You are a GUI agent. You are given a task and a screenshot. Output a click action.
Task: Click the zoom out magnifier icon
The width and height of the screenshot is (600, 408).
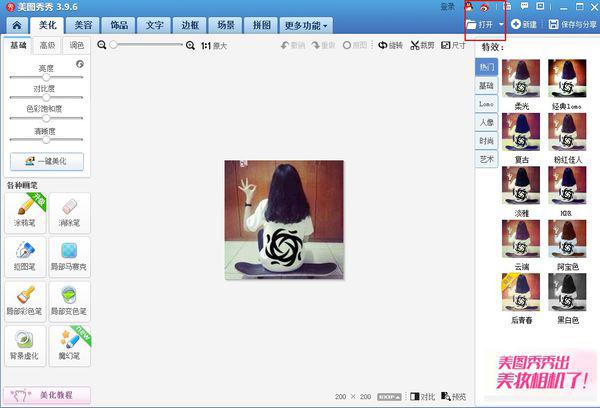point(101,45)
